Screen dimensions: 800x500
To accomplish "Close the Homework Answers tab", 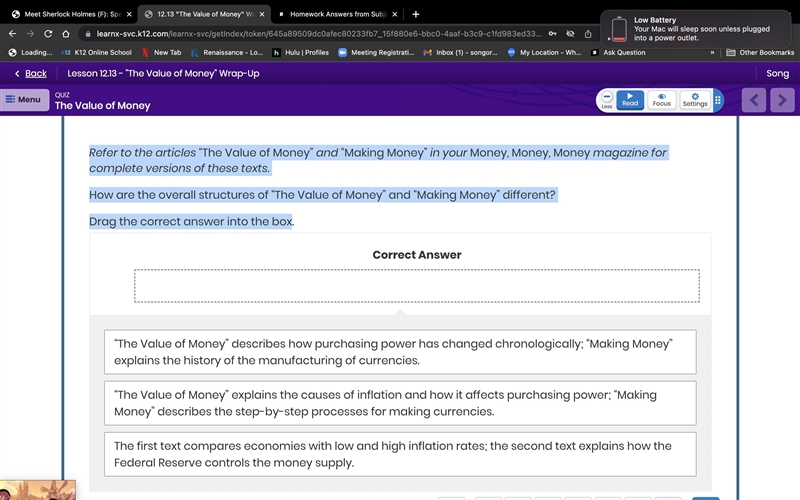I will click(x=394, y=14).
